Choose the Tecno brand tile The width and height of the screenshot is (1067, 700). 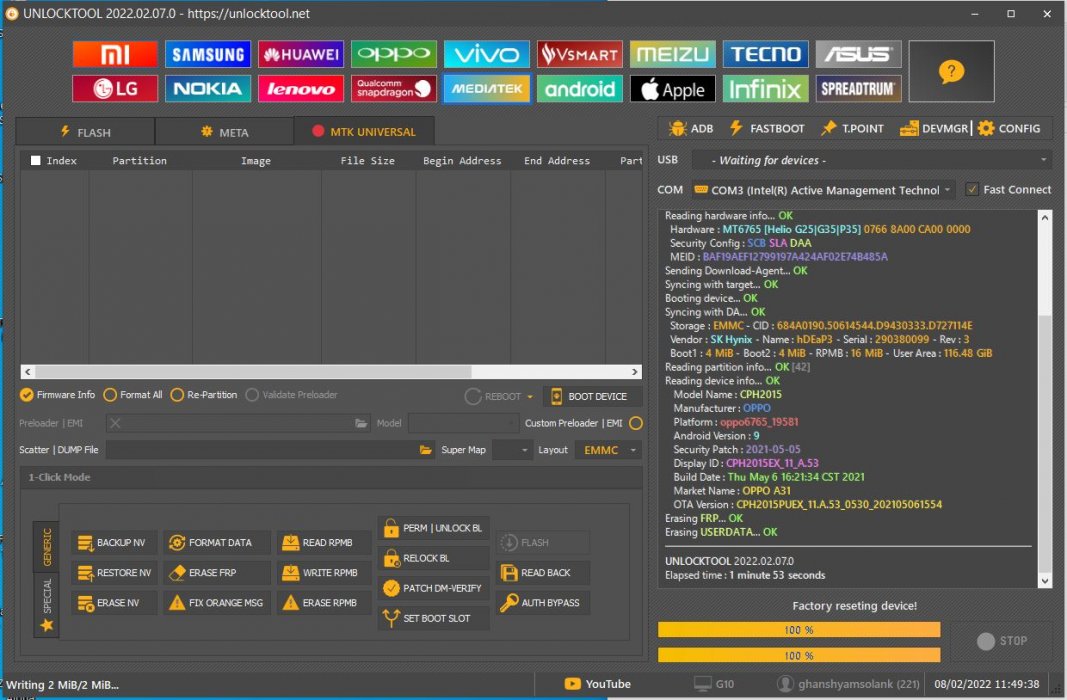(x=765, y=54)
